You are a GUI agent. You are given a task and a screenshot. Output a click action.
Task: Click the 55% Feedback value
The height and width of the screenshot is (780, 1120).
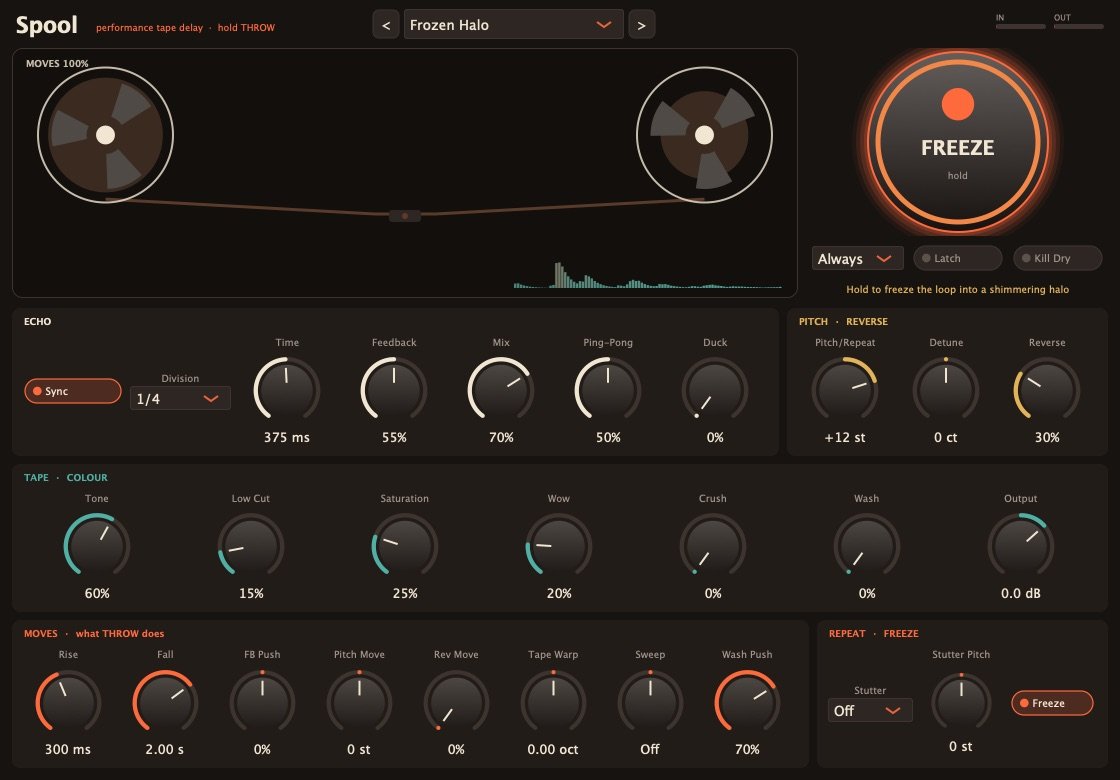pyautogui.click(x=394, y=437)
